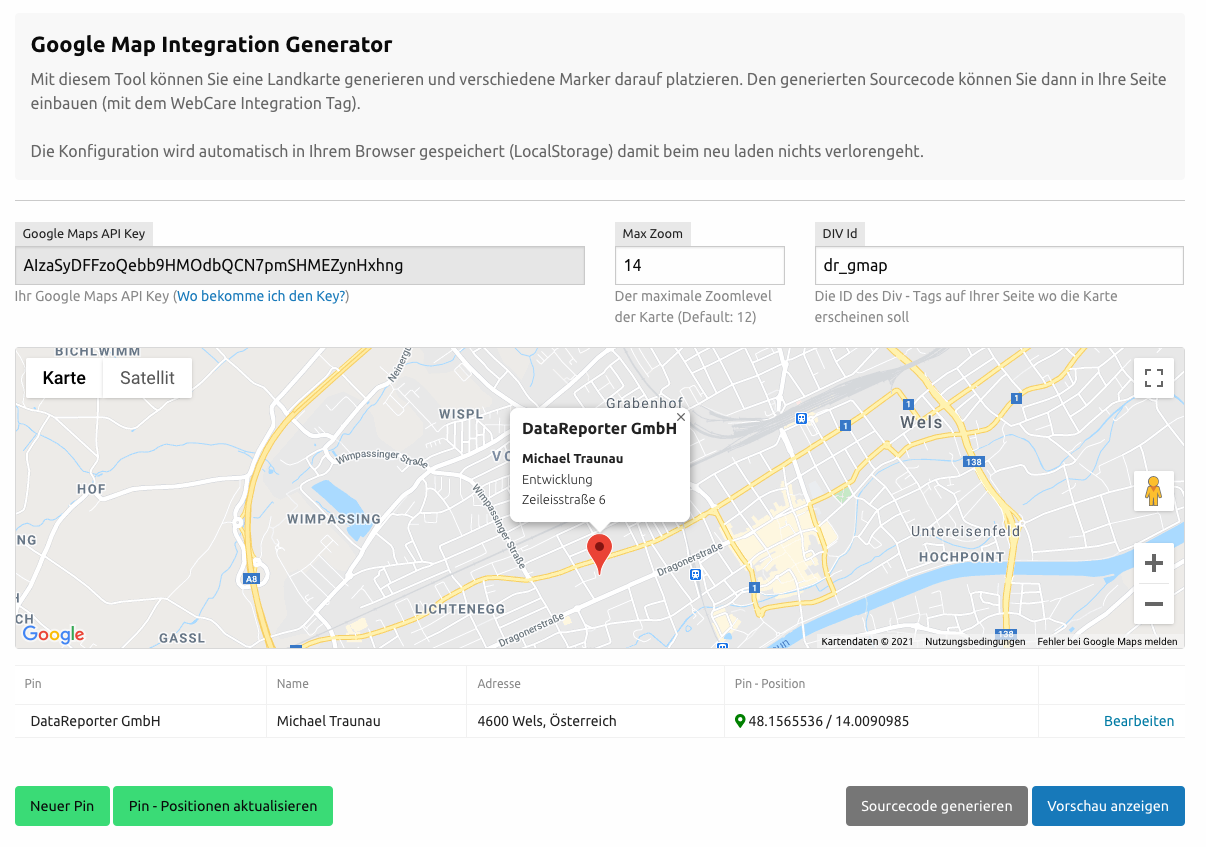The image size is (1206, 847).
Task: Select the Max Zoom input field
Action: 699,265
